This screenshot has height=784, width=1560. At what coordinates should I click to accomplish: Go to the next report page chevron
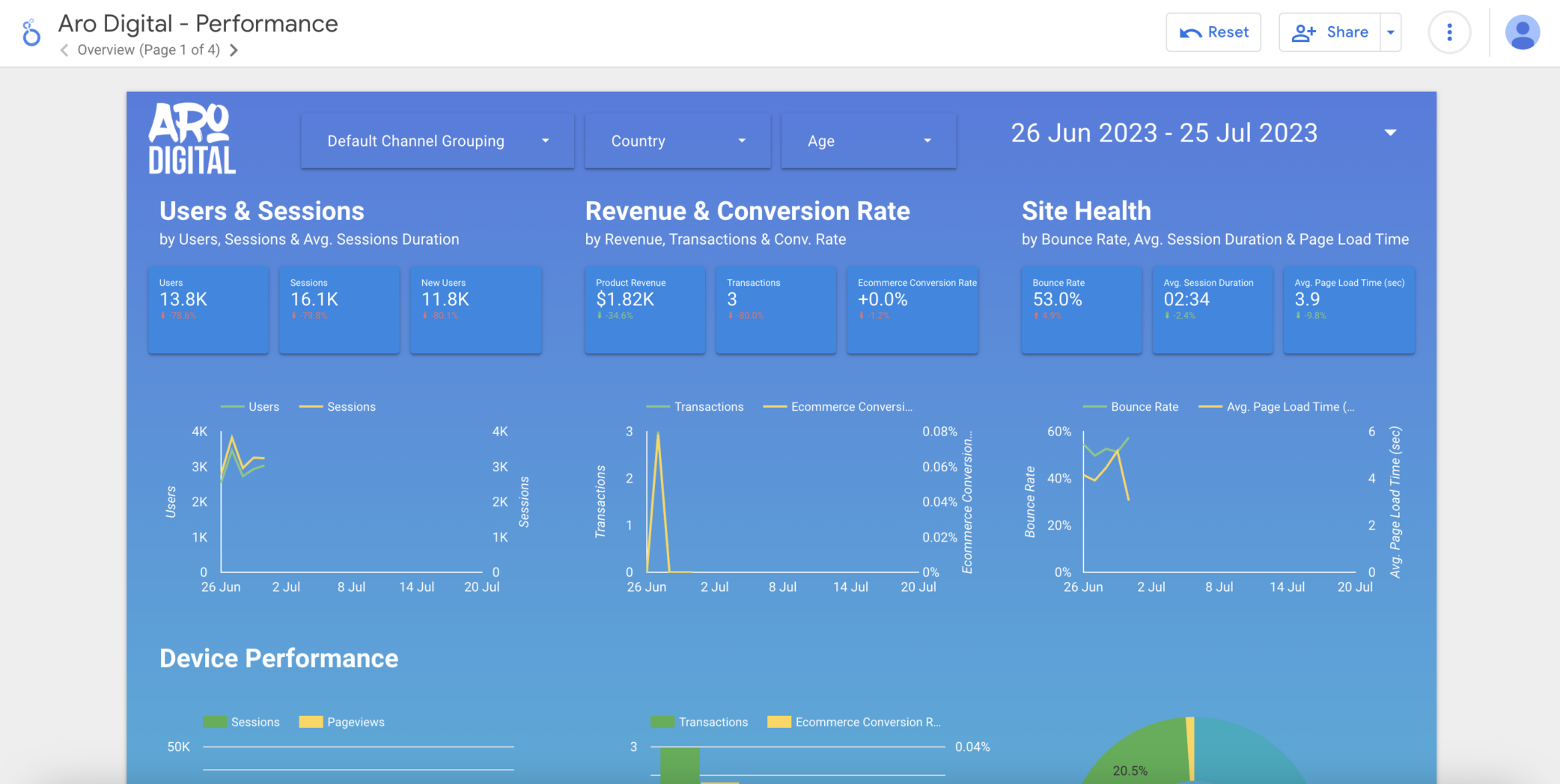coord(234,50)
